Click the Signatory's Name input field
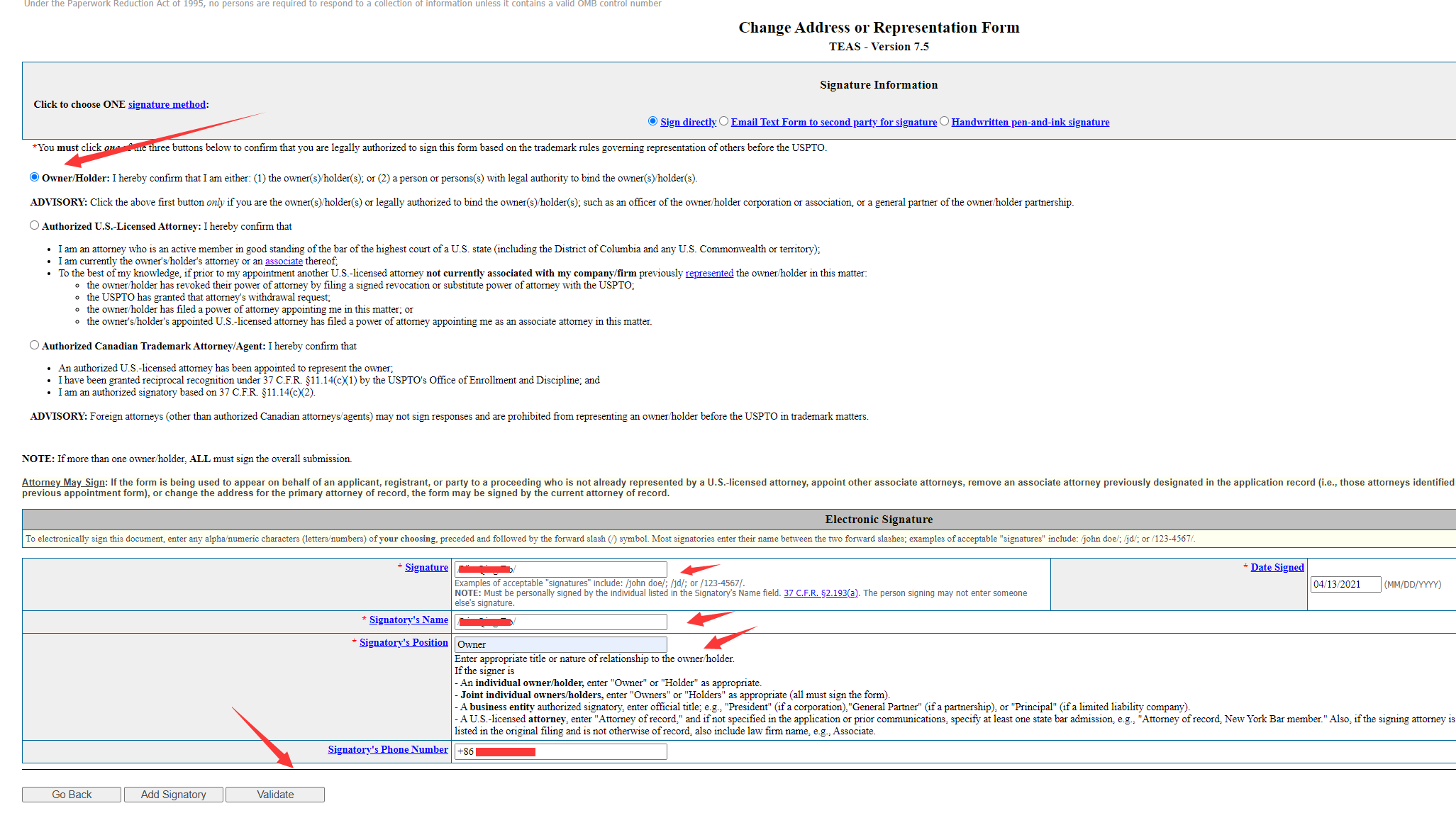The image size is (1456, 835). click(x=560, y=622)
